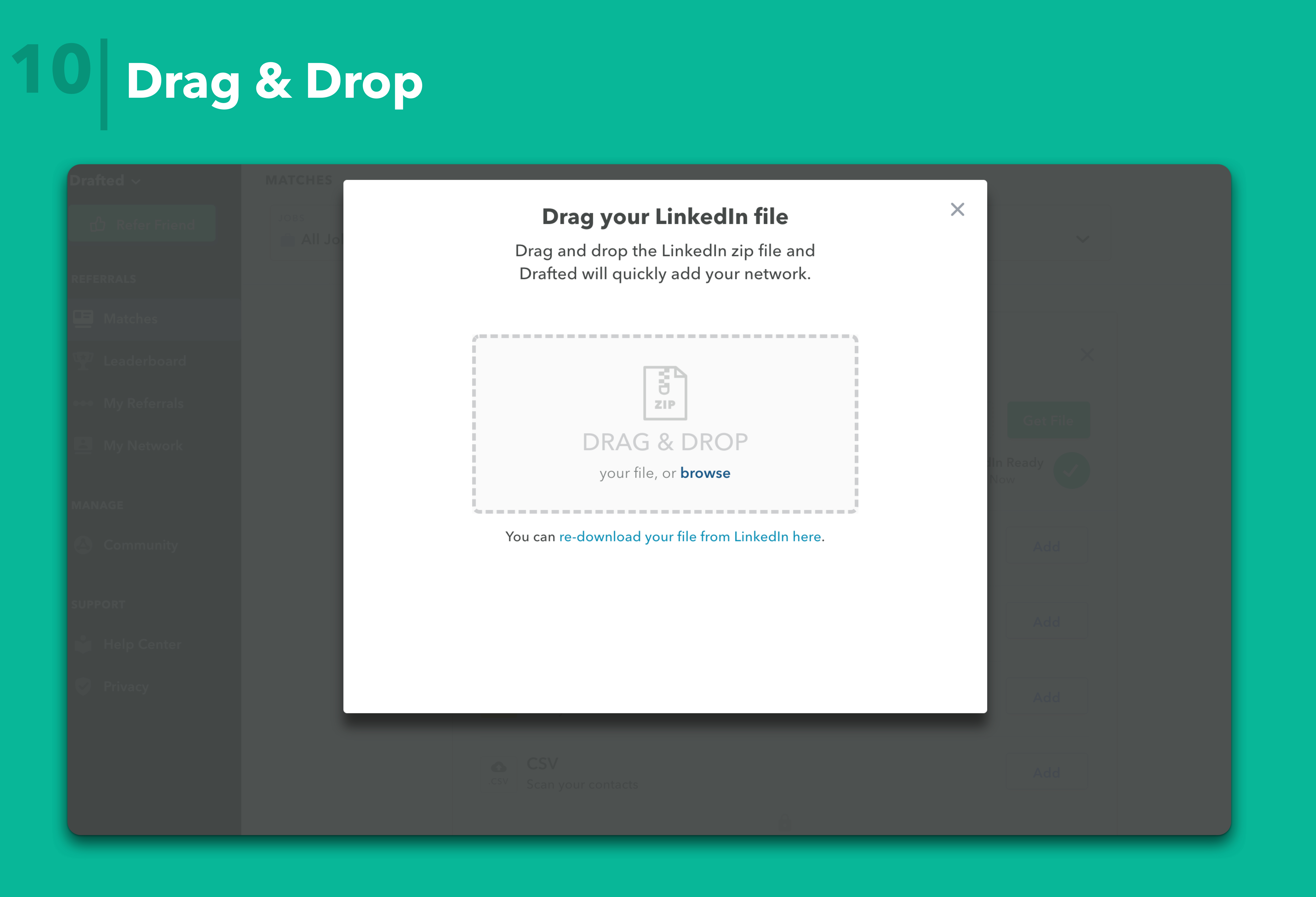Open Community in the sidebar

pyautogui.click(x=154, y=545)
